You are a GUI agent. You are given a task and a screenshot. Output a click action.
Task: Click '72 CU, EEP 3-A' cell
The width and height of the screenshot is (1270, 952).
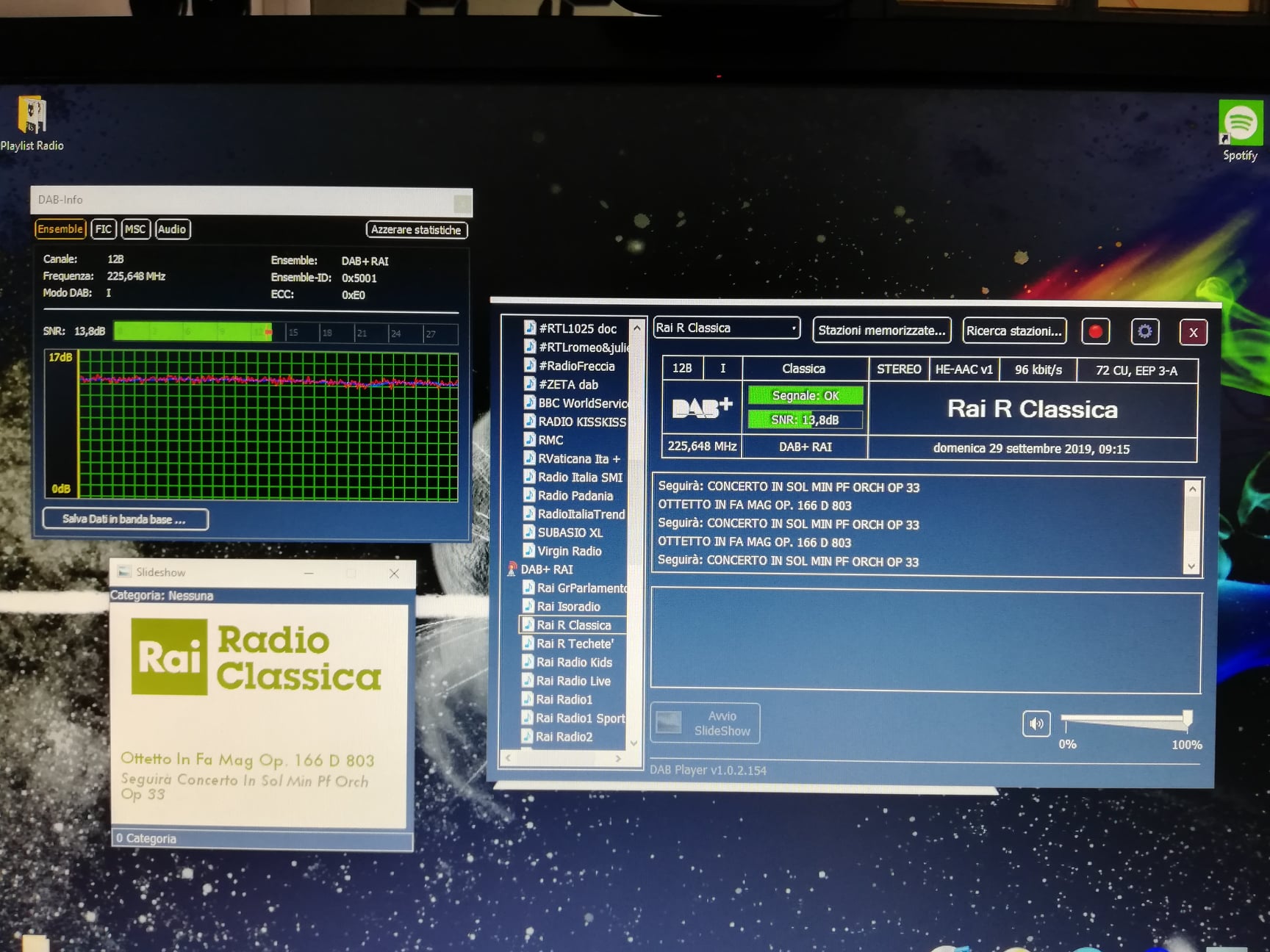[1136, 370]
